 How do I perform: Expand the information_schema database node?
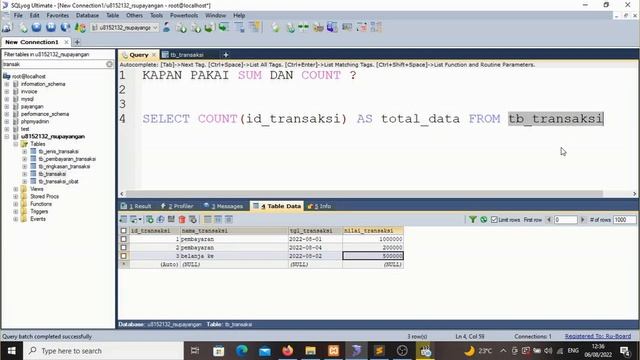tap(7, 84)
